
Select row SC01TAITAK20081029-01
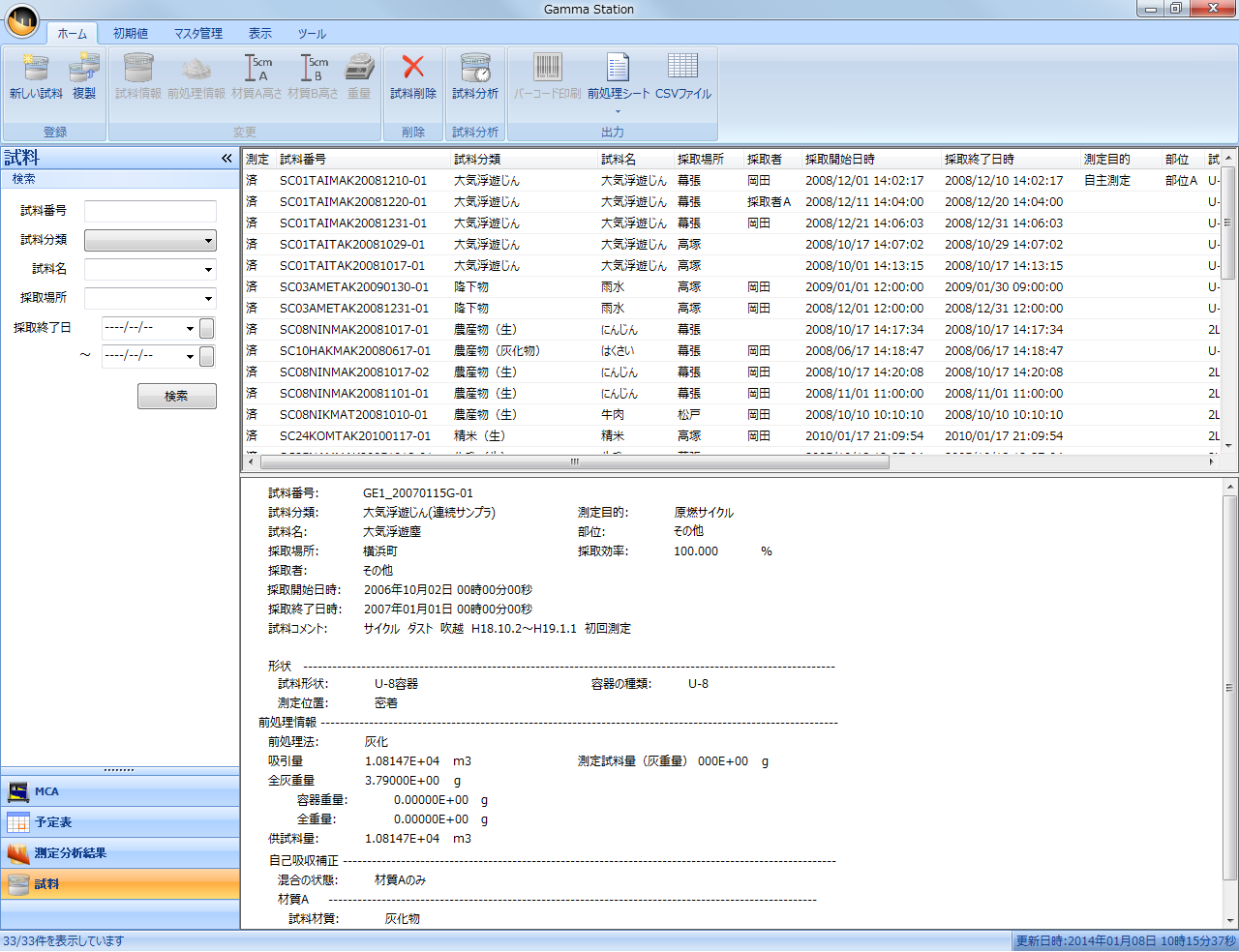pos(733,244)
